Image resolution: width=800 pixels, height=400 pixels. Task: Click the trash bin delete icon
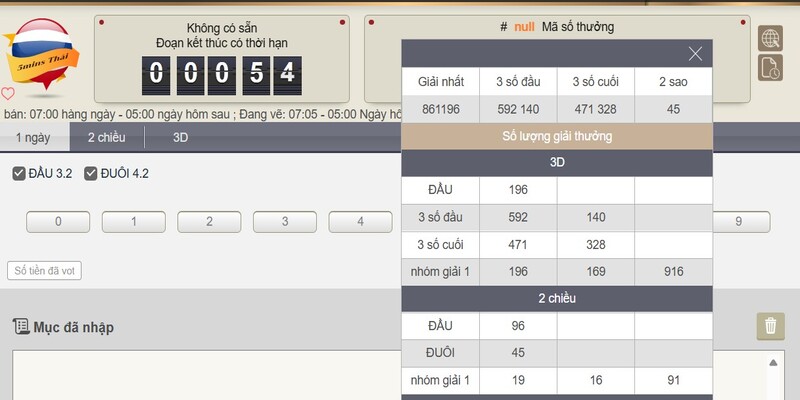click(770, 325)
